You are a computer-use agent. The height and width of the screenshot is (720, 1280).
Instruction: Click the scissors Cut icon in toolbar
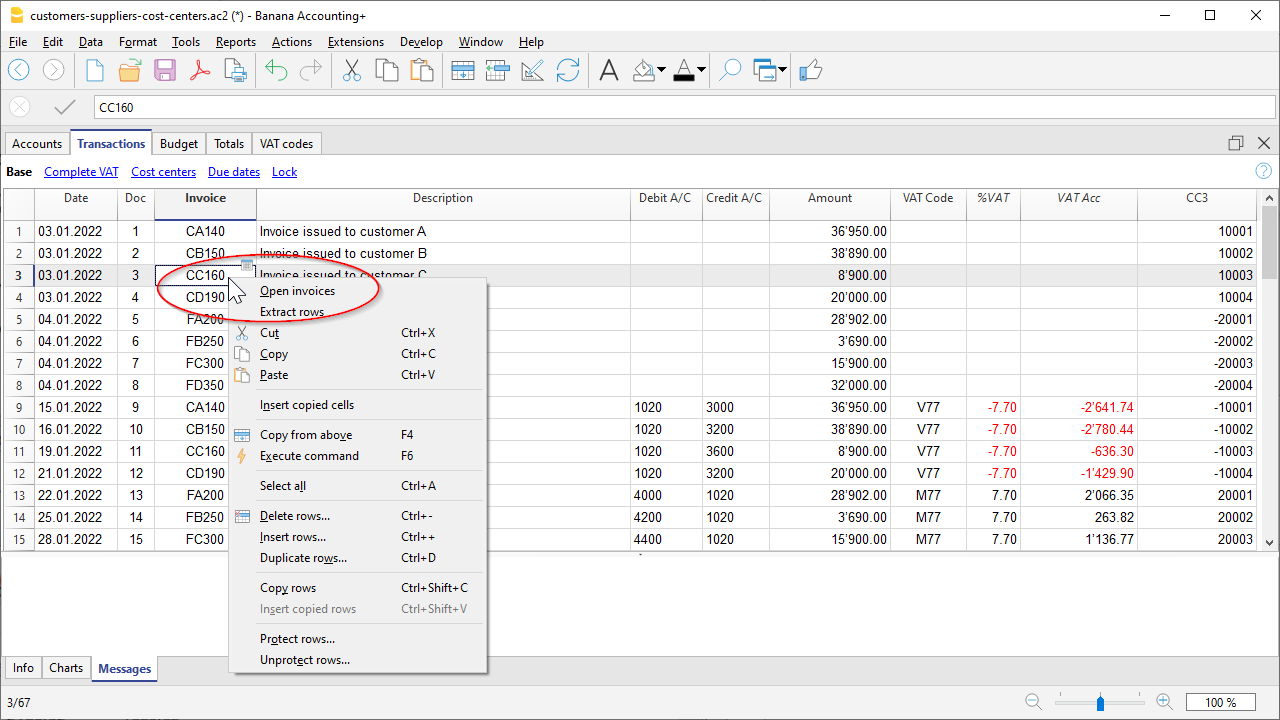(x=351, y=70)
